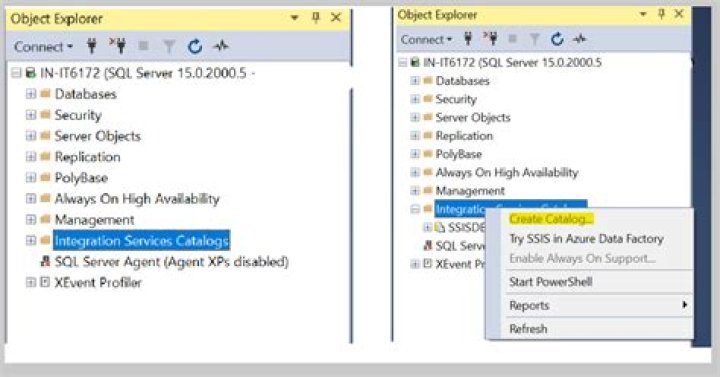Open Activity Monitor icon in right Object Explorer

pos(580,39)
